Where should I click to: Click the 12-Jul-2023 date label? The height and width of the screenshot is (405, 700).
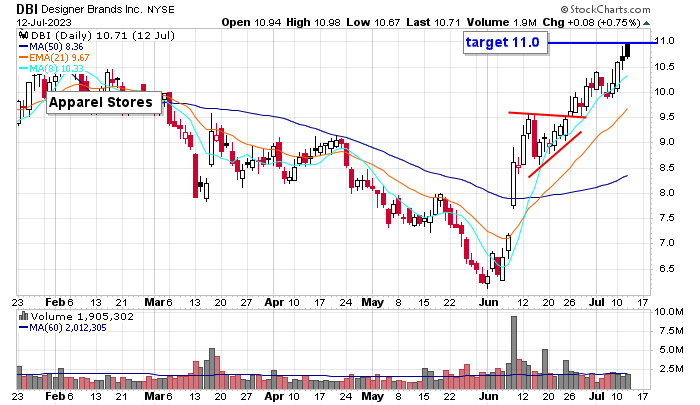tap(44, 22)
